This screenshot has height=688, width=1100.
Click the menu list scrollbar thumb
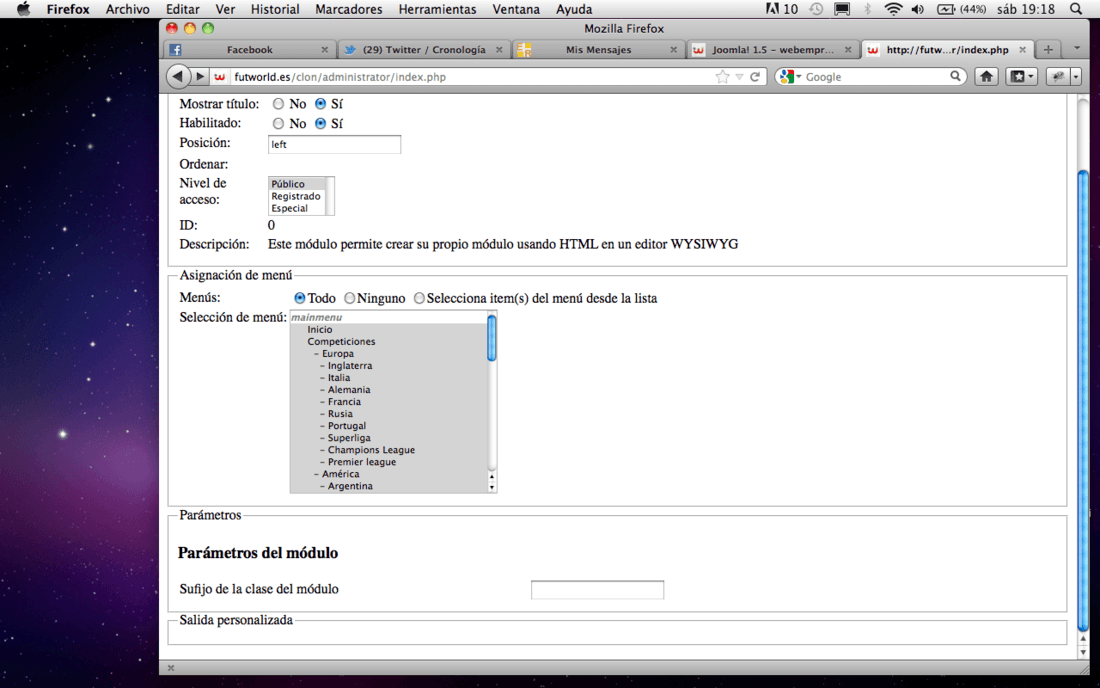(492, 338)
